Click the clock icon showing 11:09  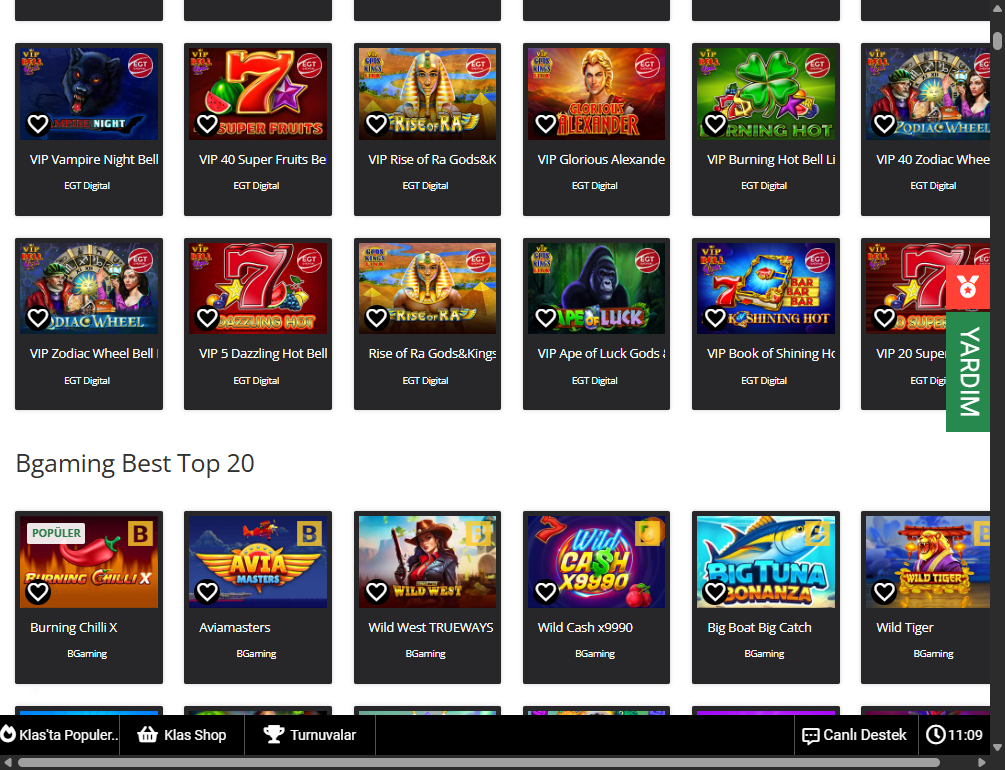pos(935,735)
